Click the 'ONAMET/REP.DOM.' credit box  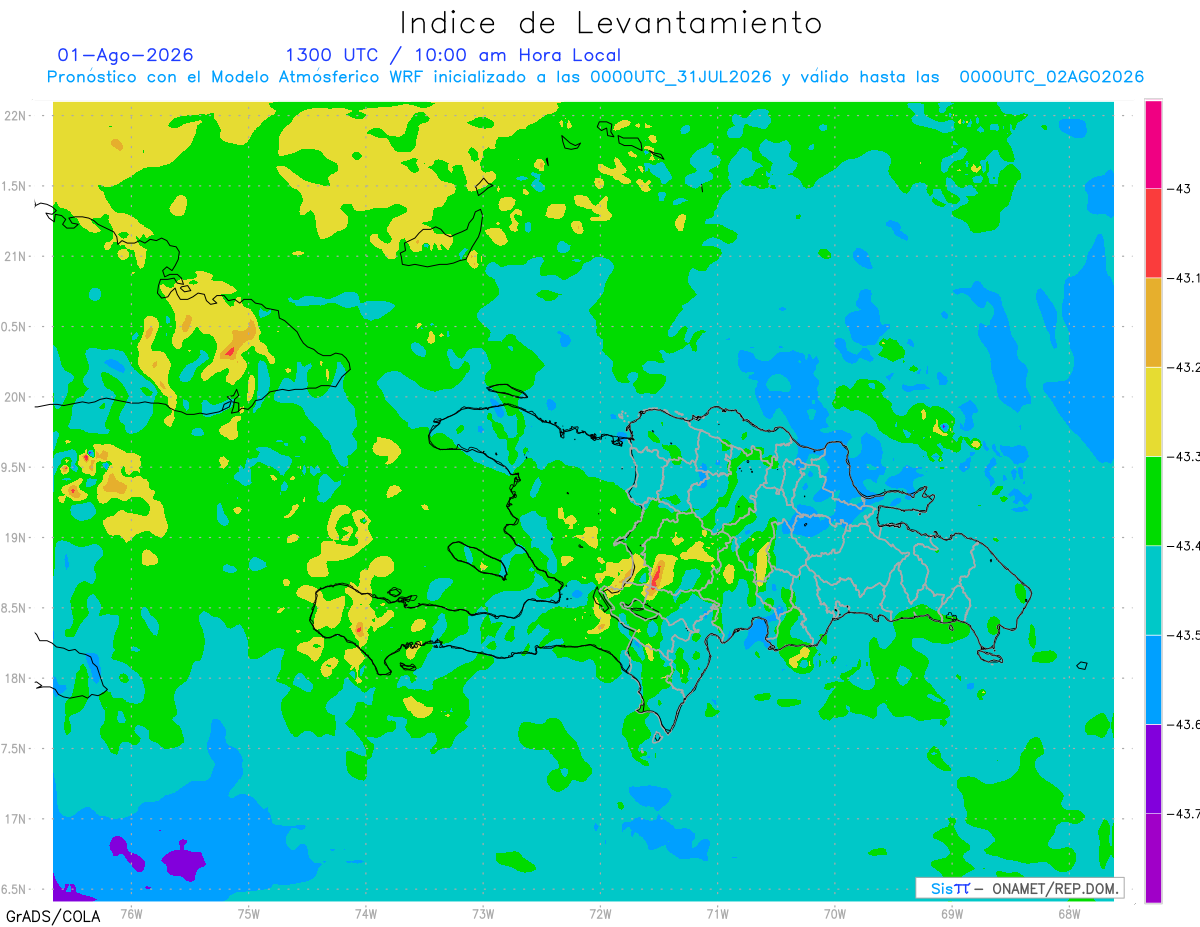[x=1020, y=888]
